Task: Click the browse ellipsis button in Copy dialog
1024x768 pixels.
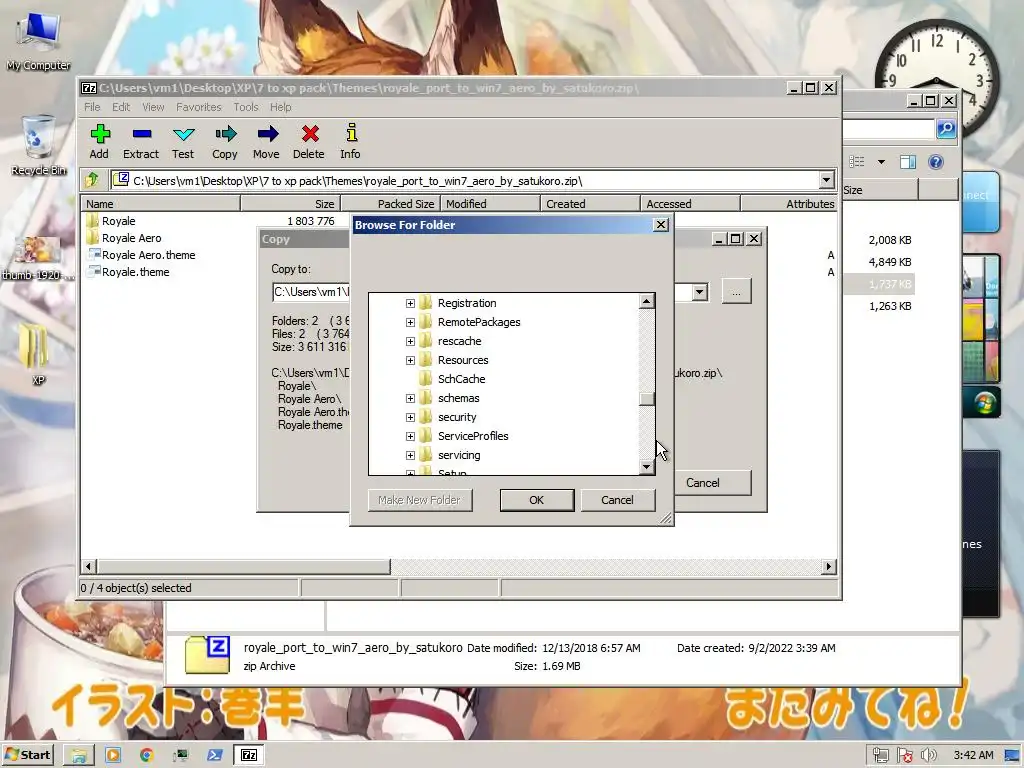Action: 736,291
